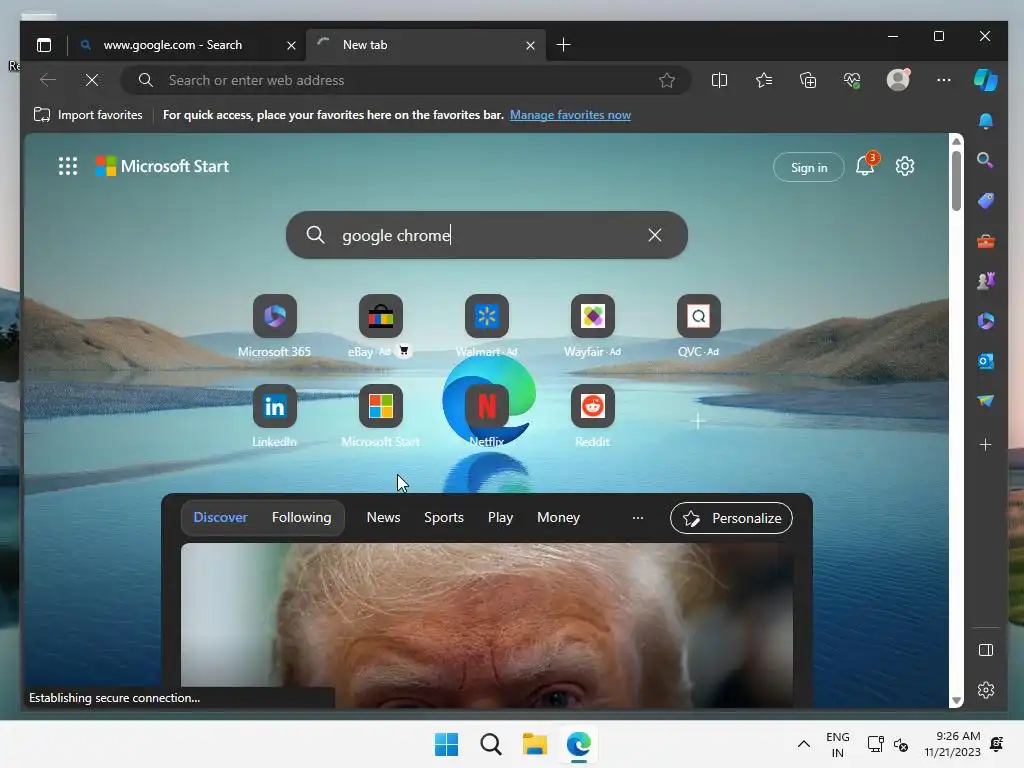Image resolution: width=1024 pixels, height=768 pixels.
Task: Add a new quick link site
Action: click(697, 421)
